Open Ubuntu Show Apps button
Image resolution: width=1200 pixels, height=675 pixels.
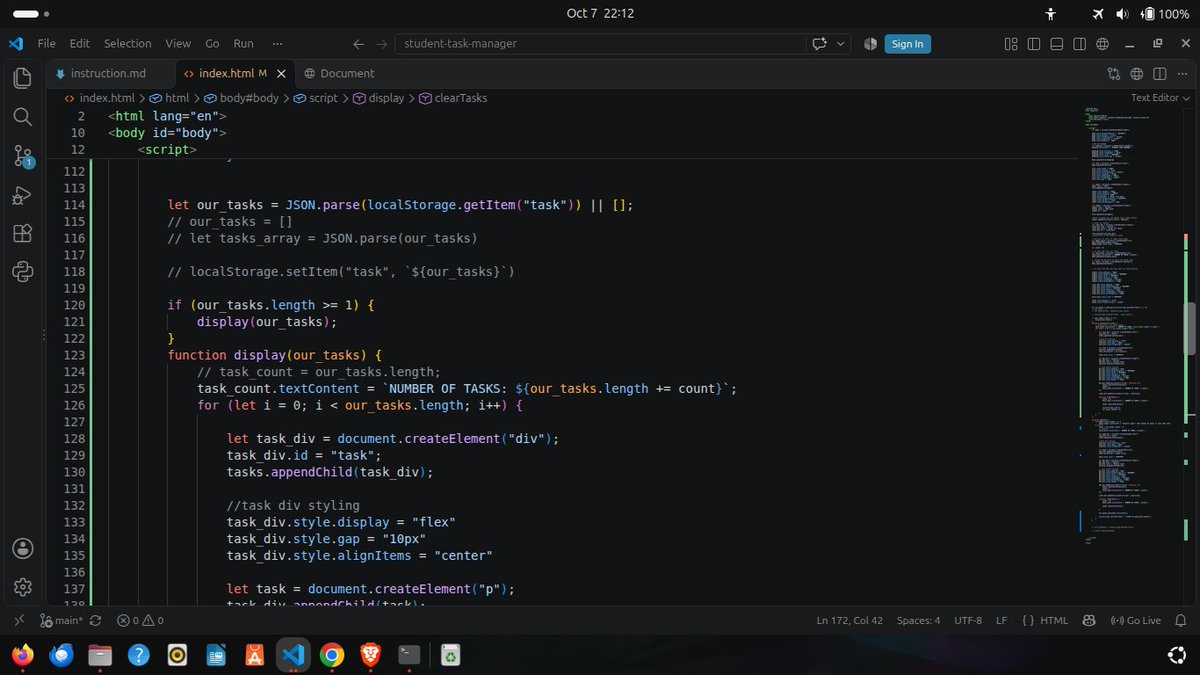1176,655
